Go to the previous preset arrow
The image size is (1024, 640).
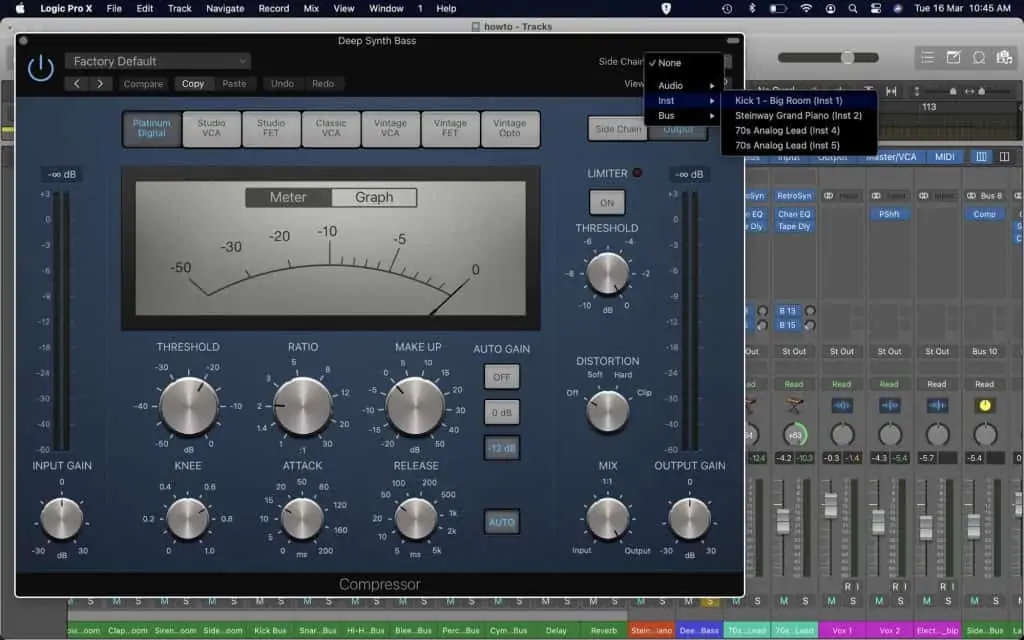click(x=76, y=84)
